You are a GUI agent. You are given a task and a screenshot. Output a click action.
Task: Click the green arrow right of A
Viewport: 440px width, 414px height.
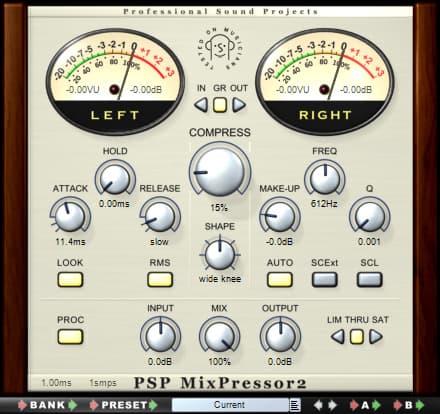376,405
